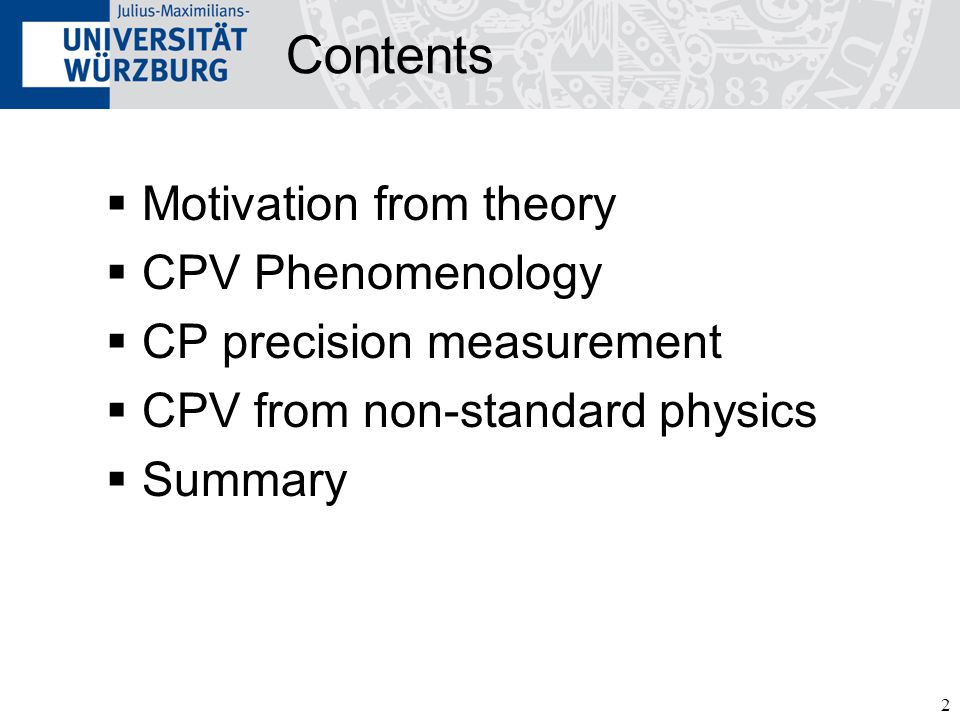Click the blue block left of logo
The image size is (960, 720).
(54, 54)
